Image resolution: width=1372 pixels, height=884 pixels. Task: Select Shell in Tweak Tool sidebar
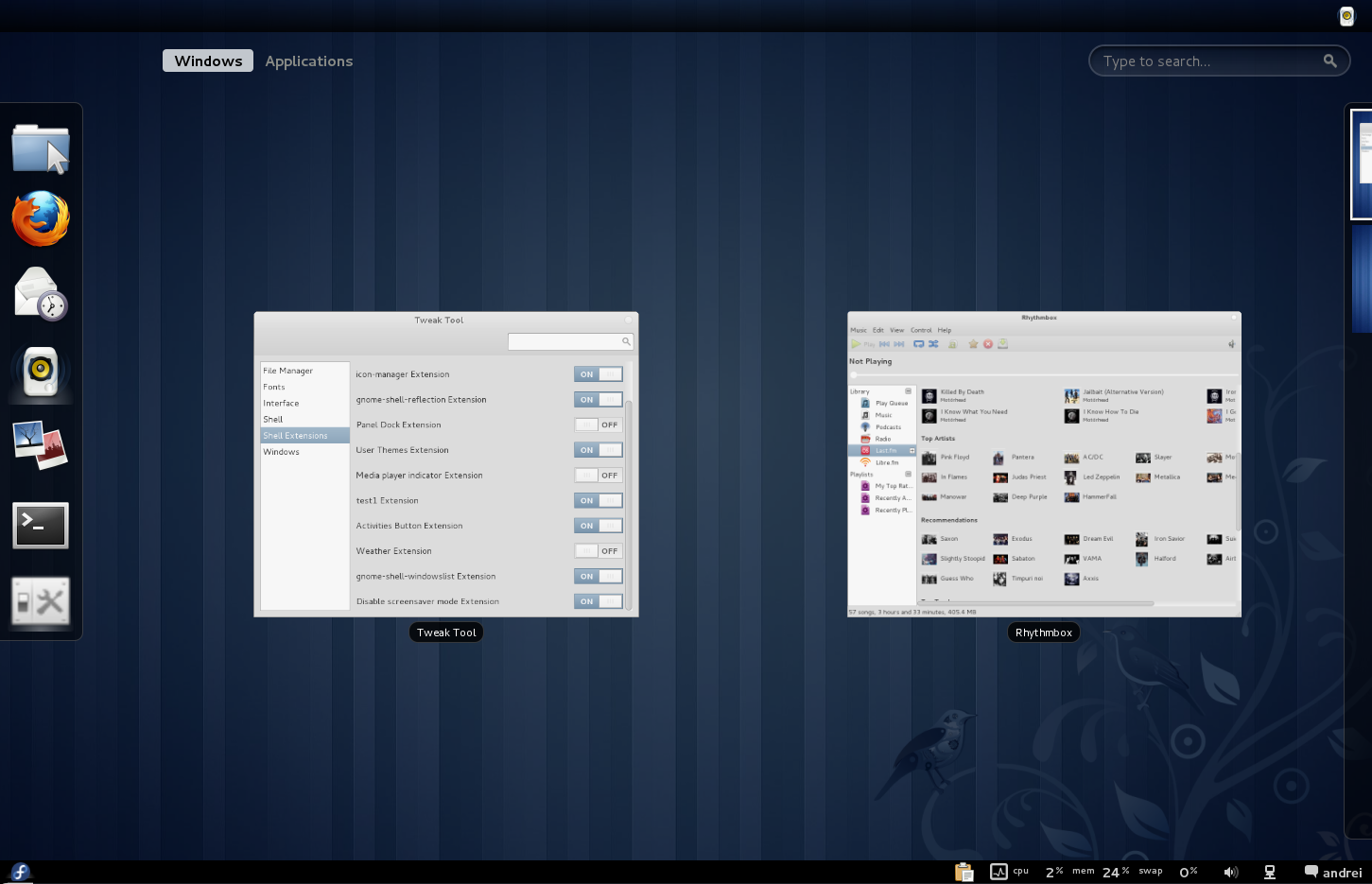(305, 419)
